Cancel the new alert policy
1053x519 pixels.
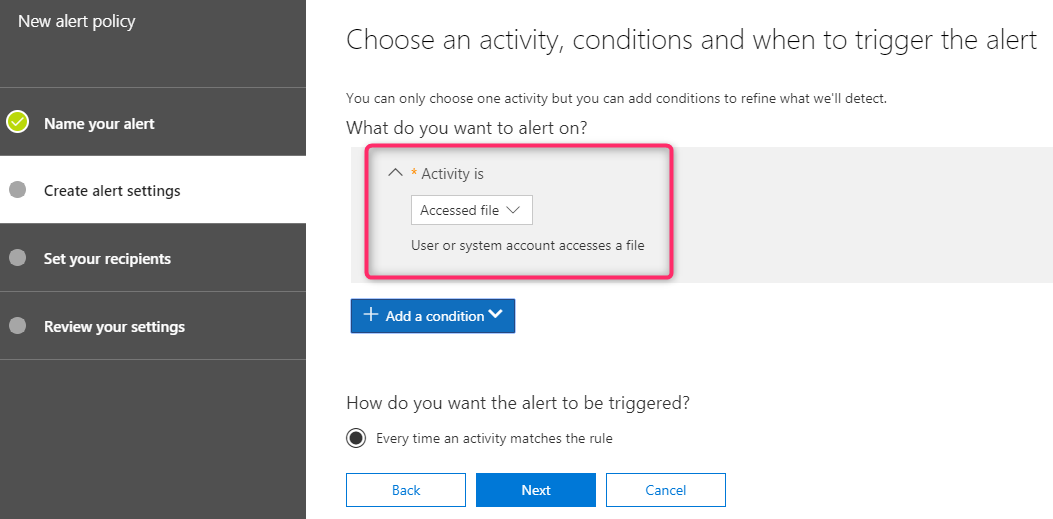[x=666, y=490]
